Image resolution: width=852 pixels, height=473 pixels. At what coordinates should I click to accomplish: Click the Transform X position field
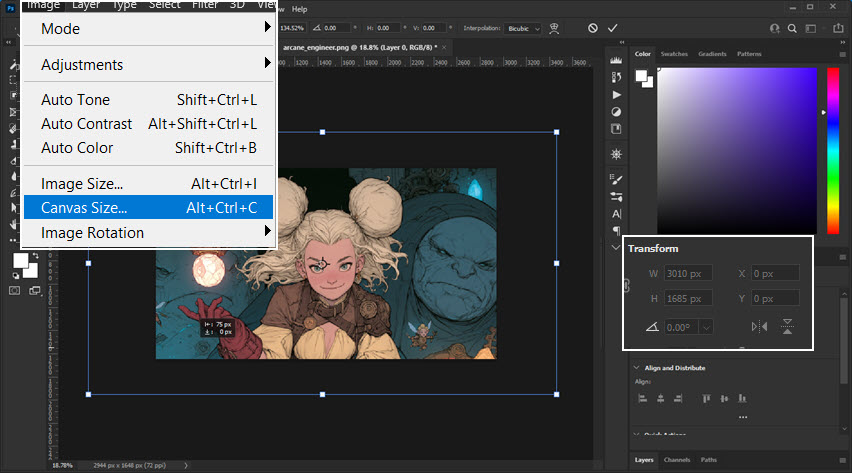click(775, 273)
